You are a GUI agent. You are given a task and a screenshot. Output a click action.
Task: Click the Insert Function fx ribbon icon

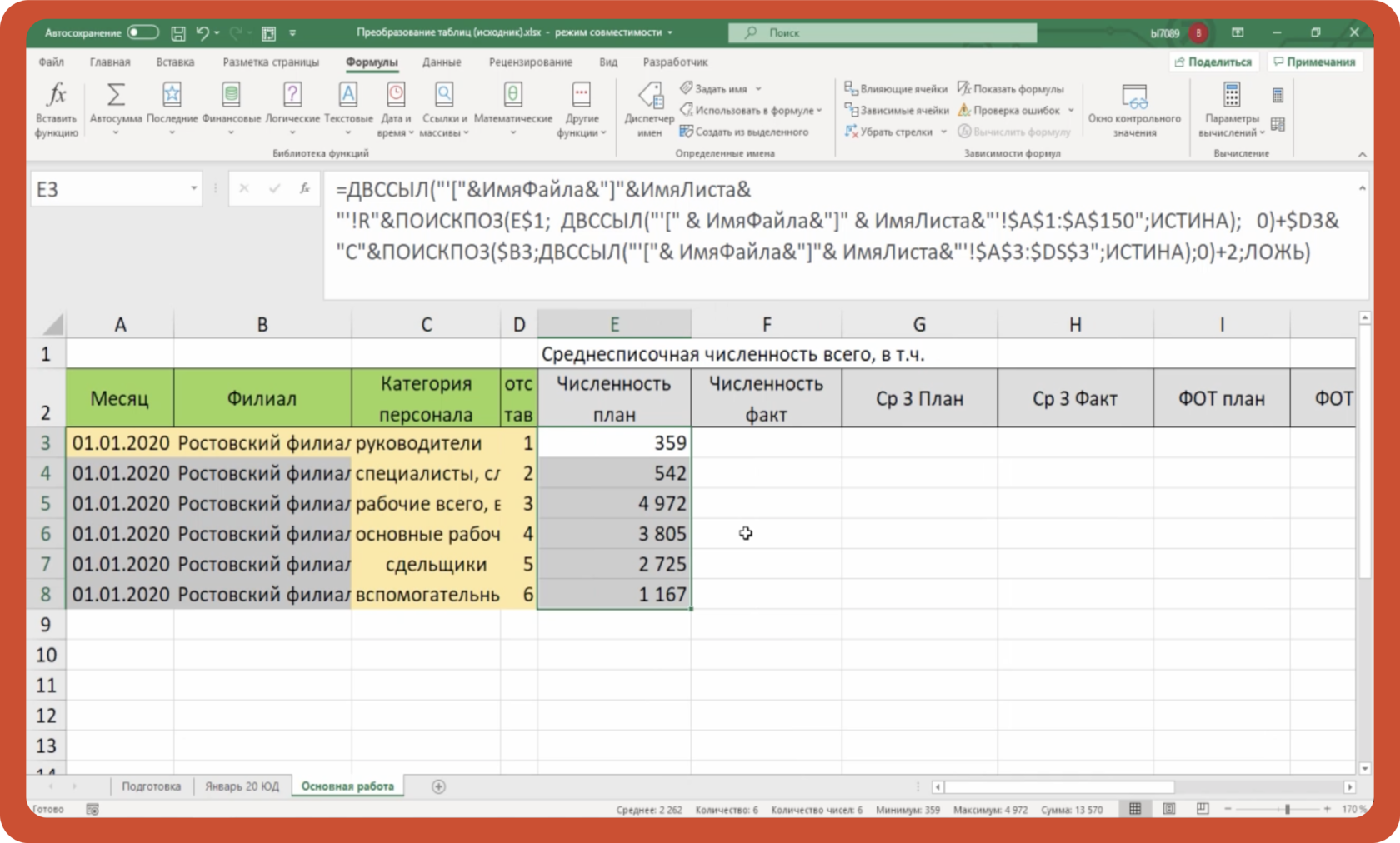[56, 95]
